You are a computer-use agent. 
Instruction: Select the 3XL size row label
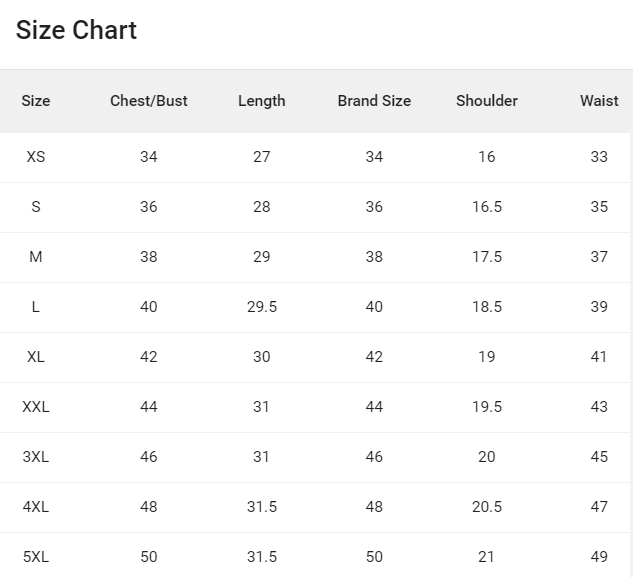36,457
